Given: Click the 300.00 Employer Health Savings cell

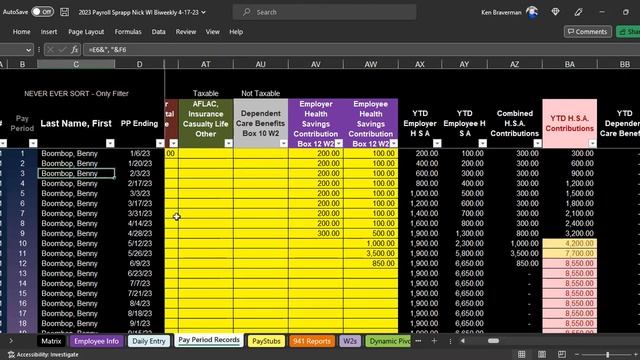Looking at the screenshot, I should point(316,233).
